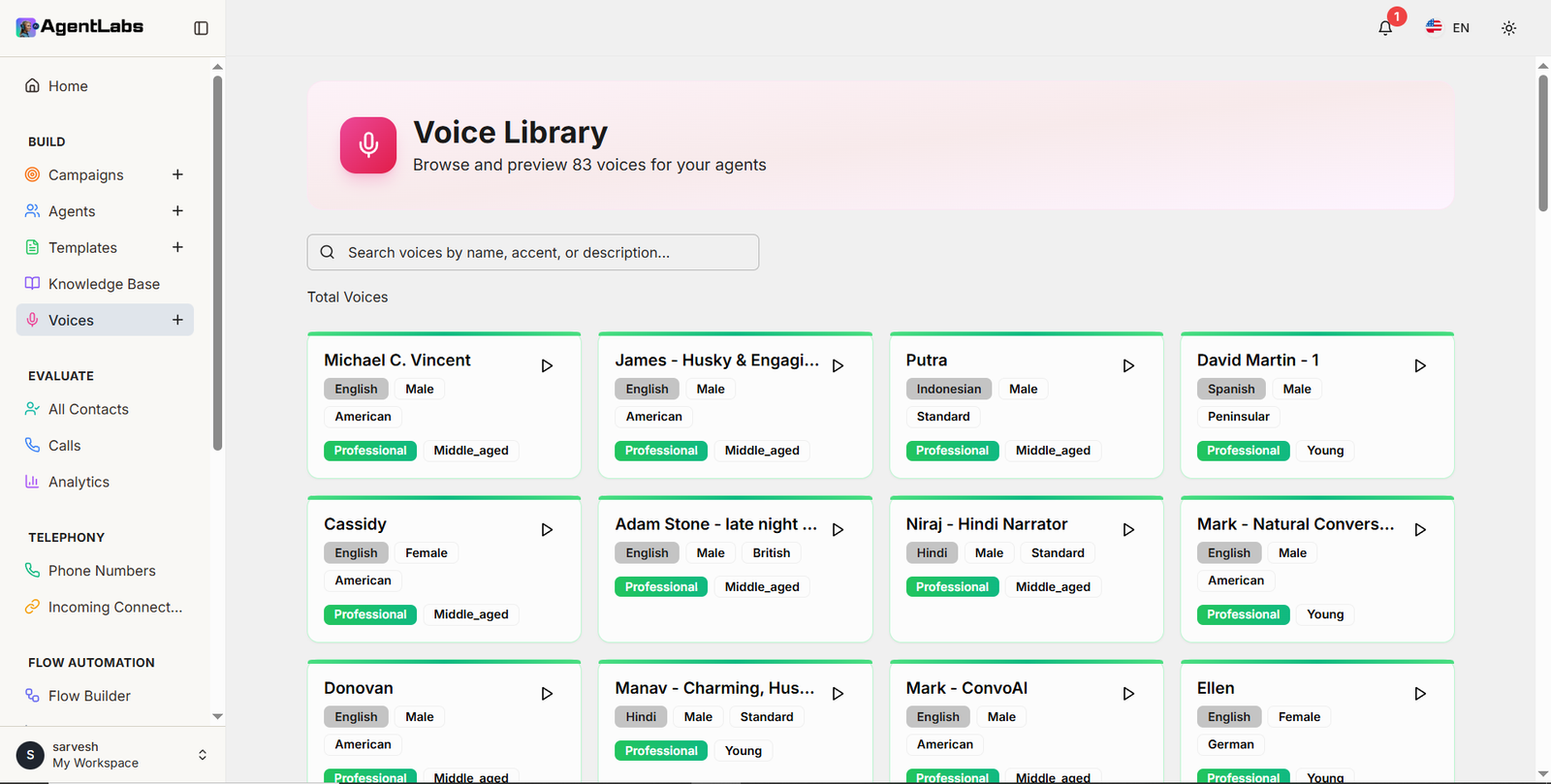The width and height of the screenshot is (1551, 784).
Task: Click the Total Voices label
Action: click(348, 298)
